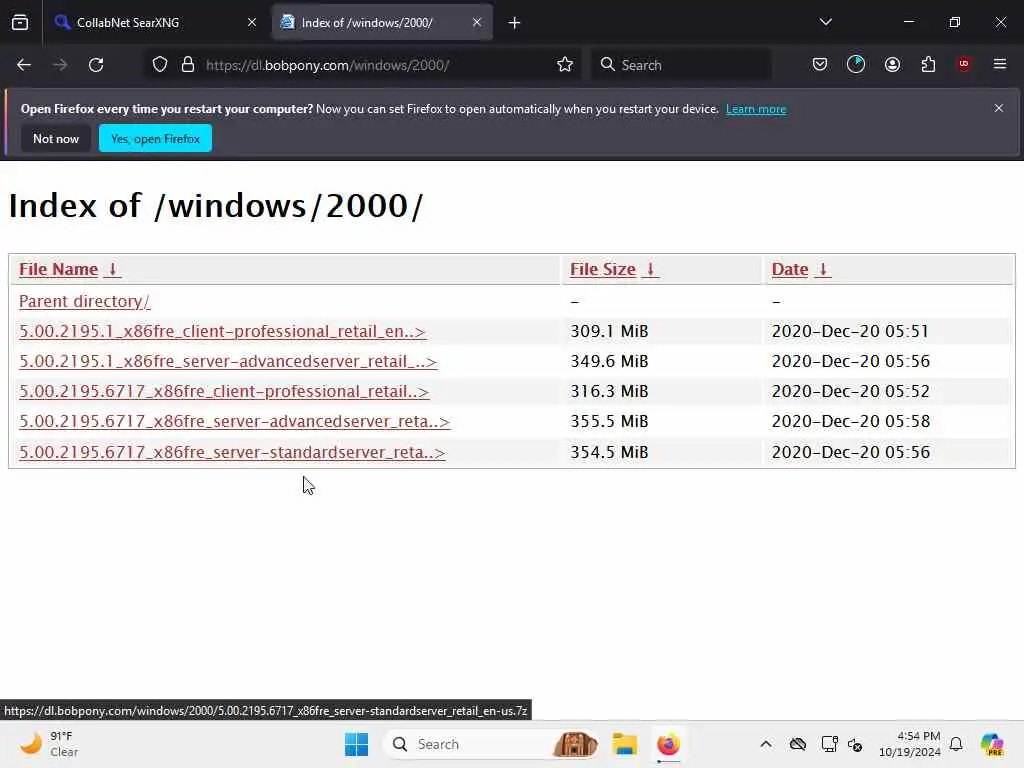Click Yes, open Firefox button
The image size is (1024, 768).
(155, 138)
